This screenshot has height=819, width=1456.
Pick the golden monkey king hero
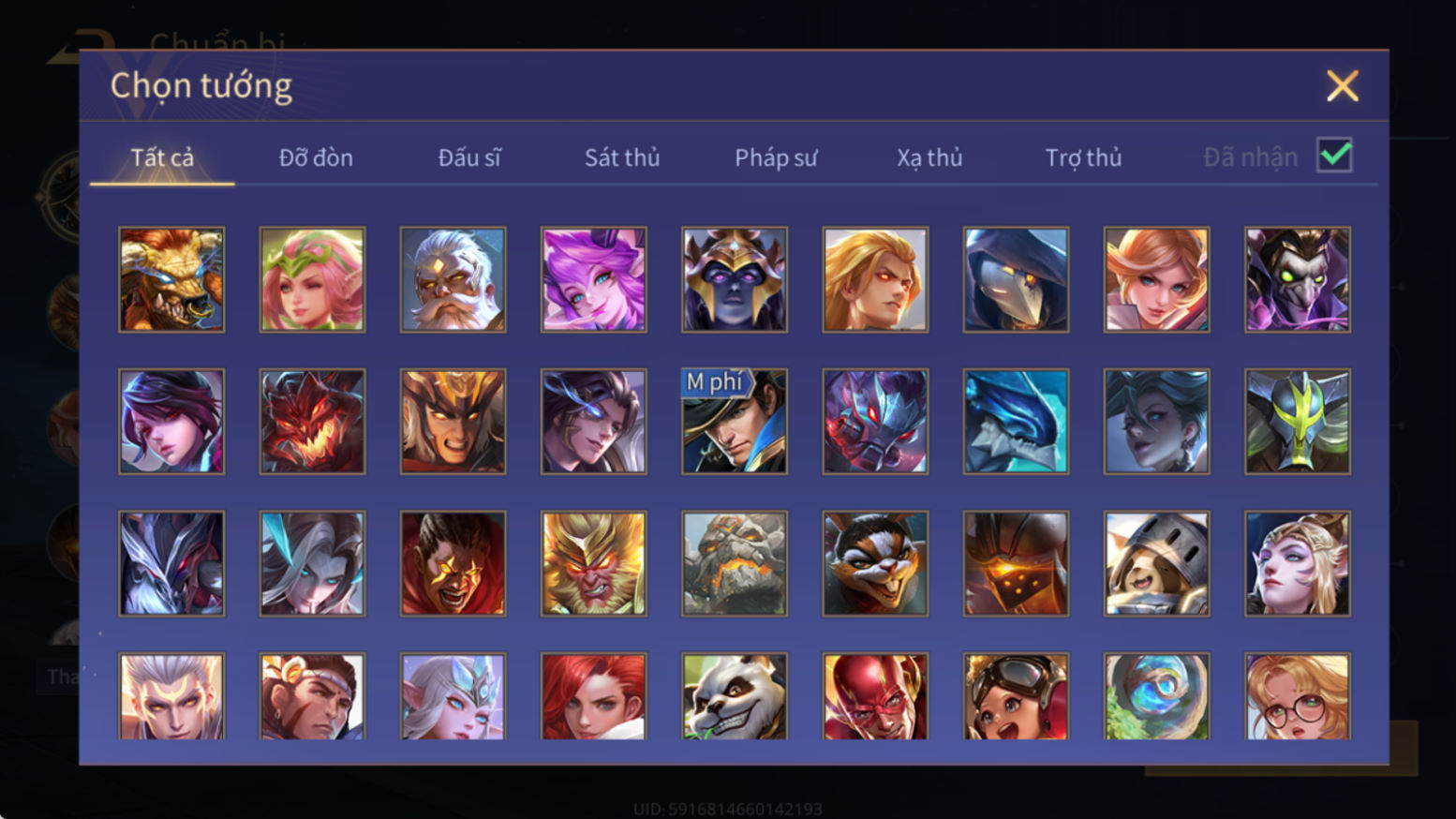point(594,563)
